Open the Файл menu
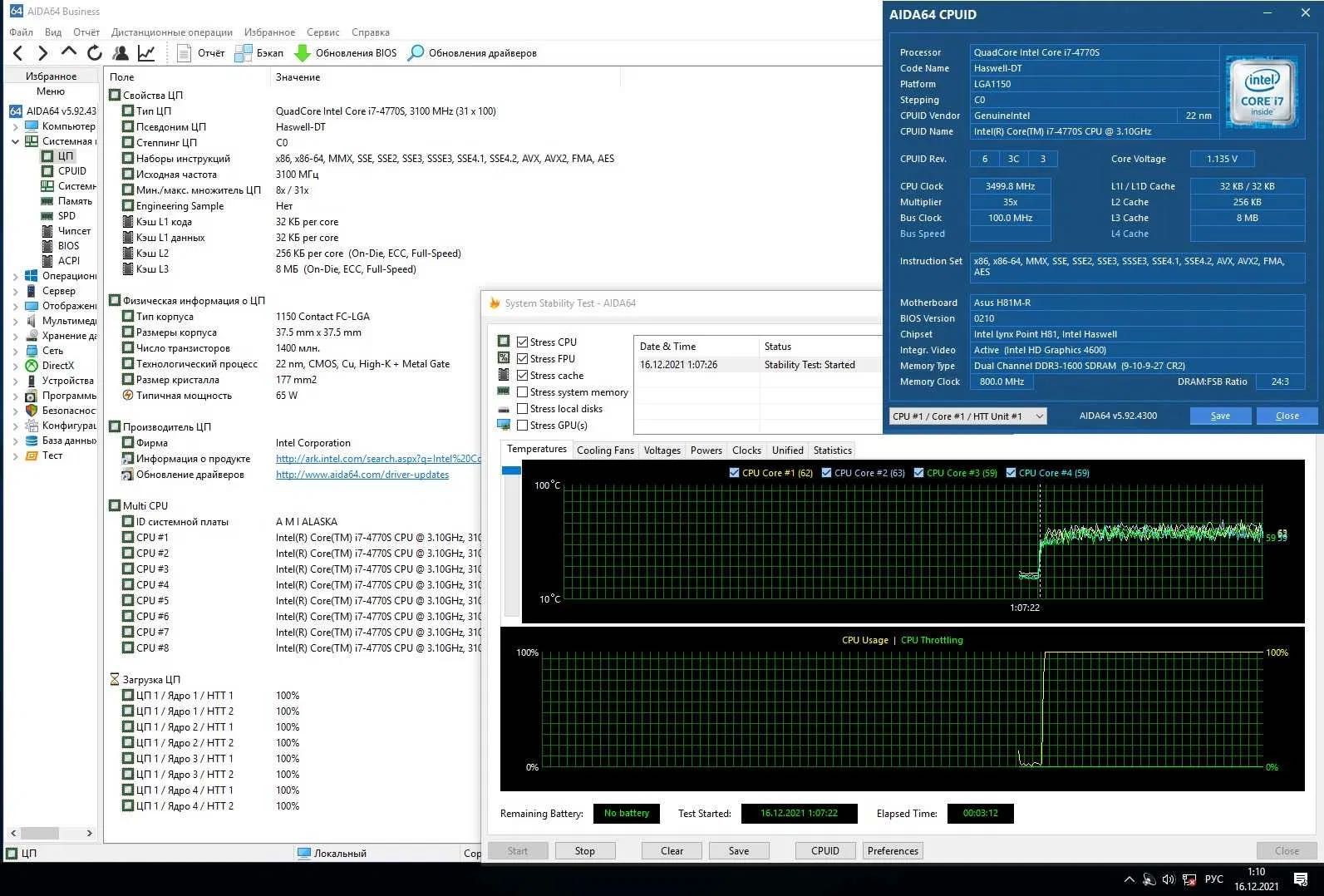This screenshot has height=896, width=1324. [x=22, y=32]
